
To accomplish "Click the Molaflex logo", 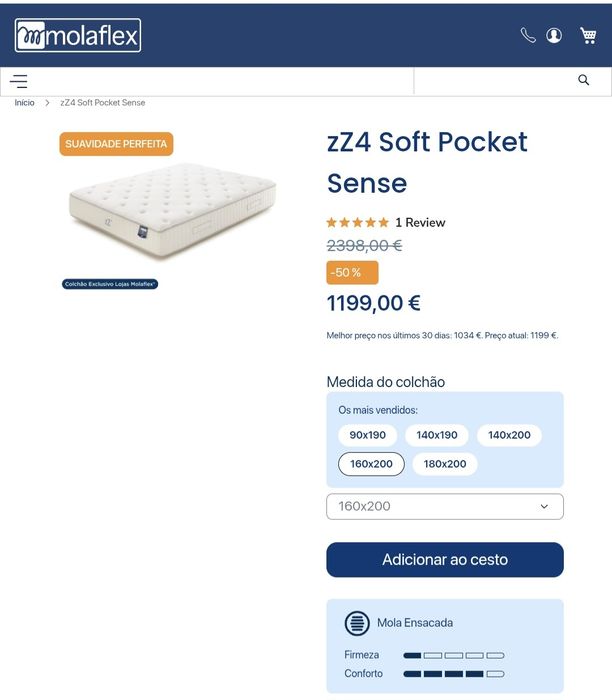I will 78,36.
